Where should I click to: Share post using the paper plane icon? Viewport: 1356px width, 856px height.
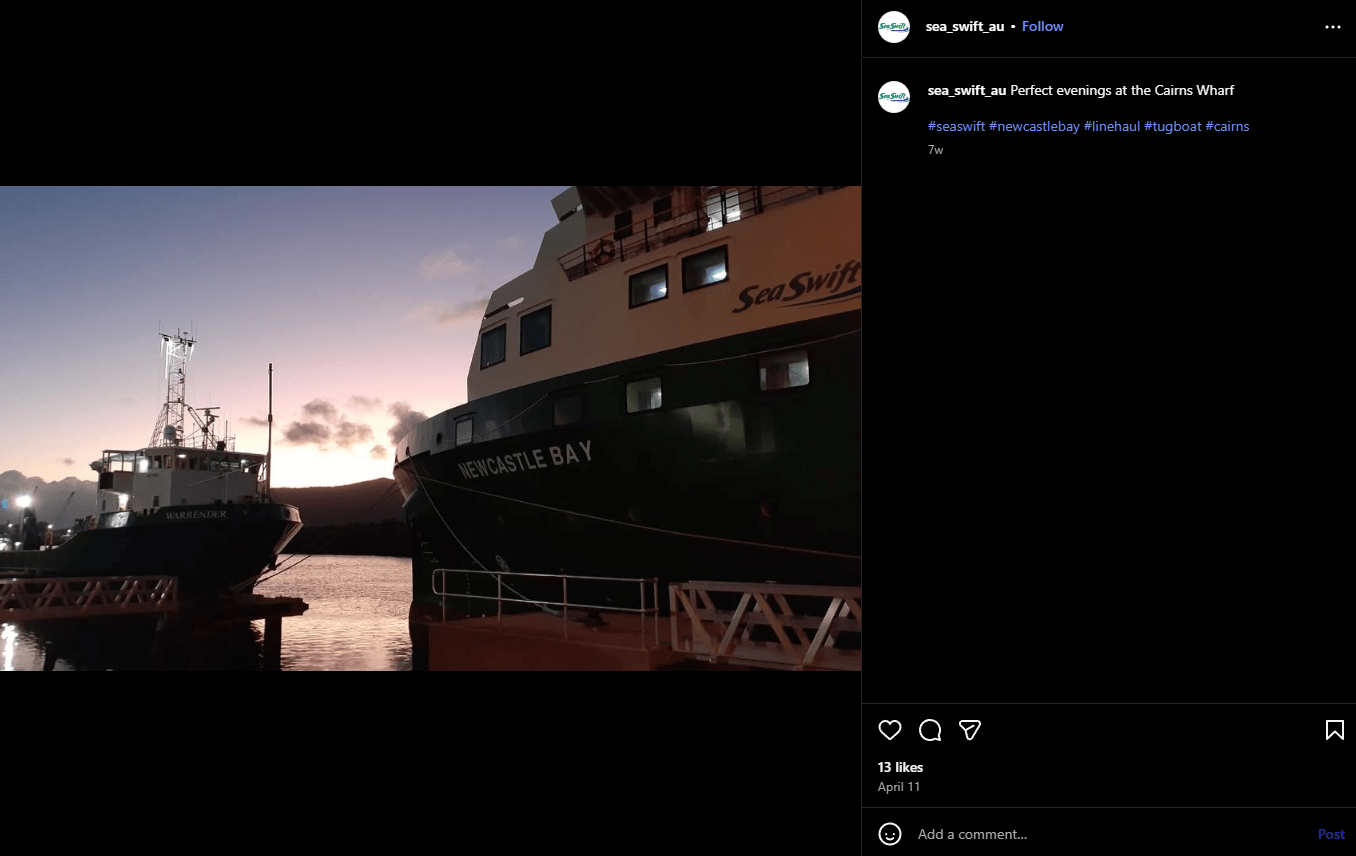(970, 730)
